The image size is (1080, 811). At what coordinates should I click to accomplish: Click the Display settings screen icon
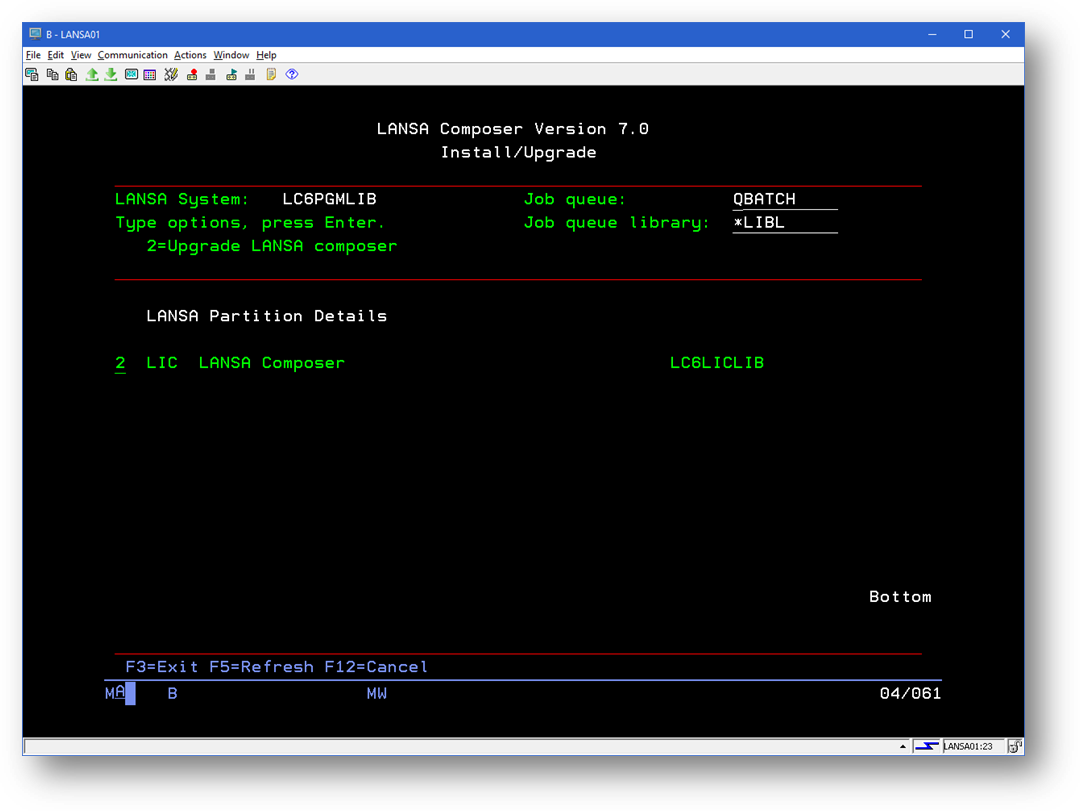coord(131,74)
